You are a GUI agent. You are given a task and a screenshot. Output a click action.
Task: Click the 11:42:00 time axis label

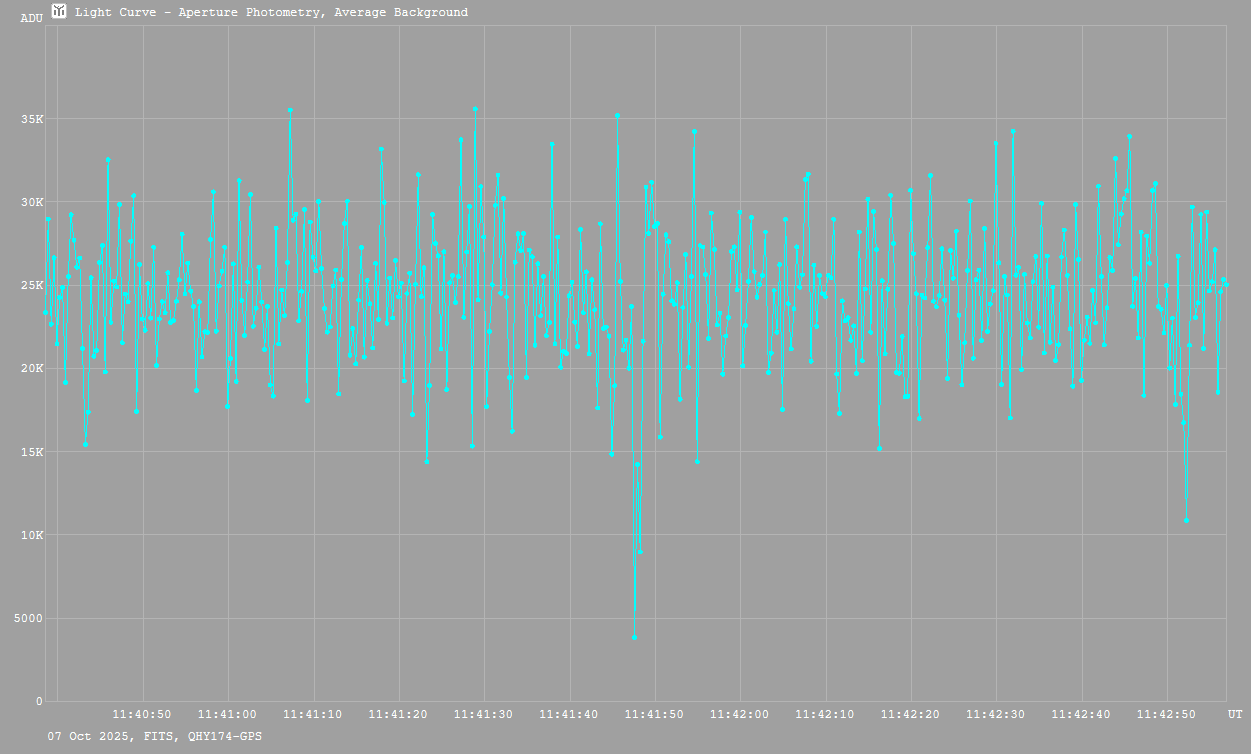coord(740,714)
